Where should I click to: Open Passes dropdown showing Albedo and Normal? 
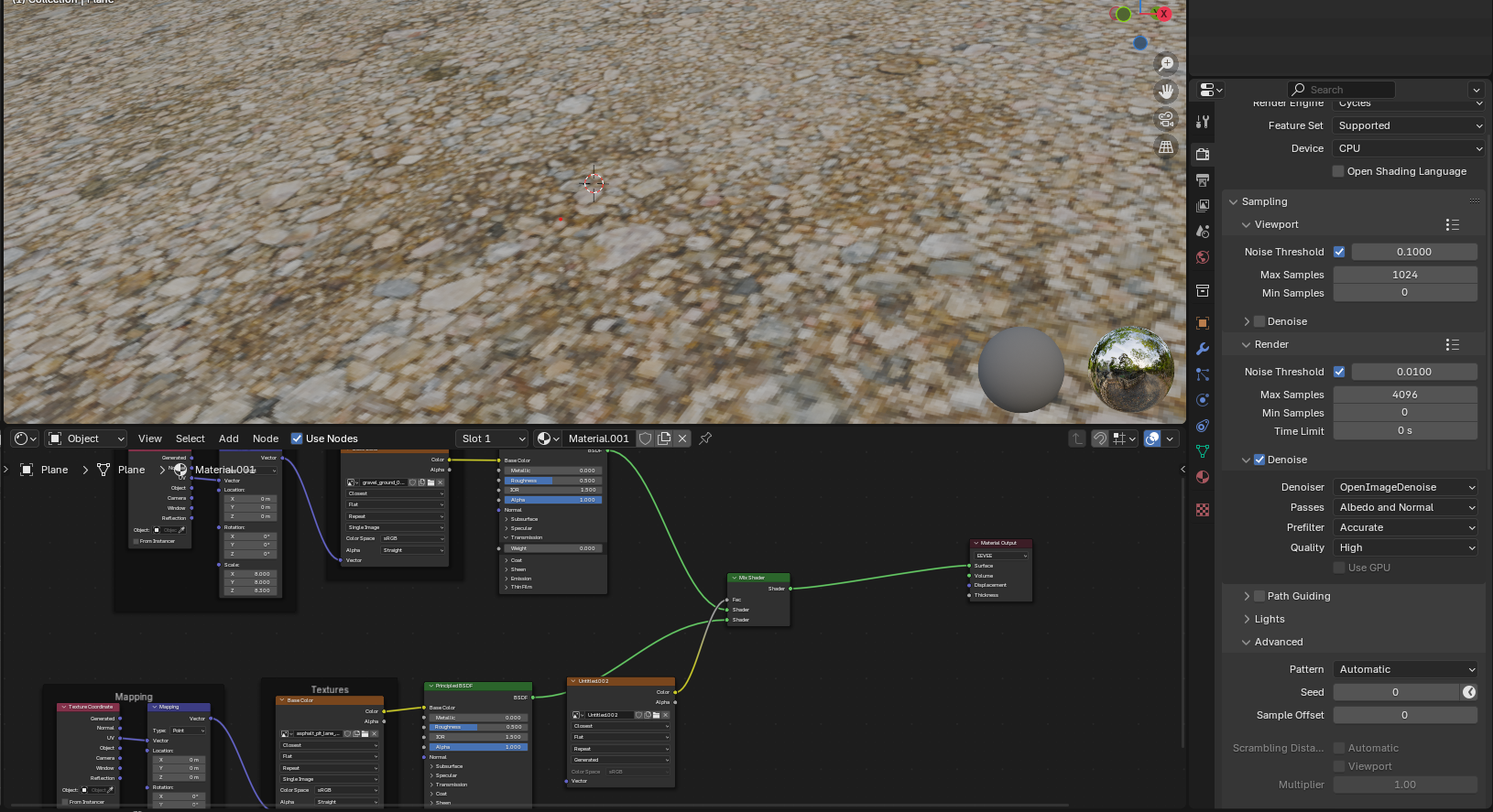coord(1406,507)
